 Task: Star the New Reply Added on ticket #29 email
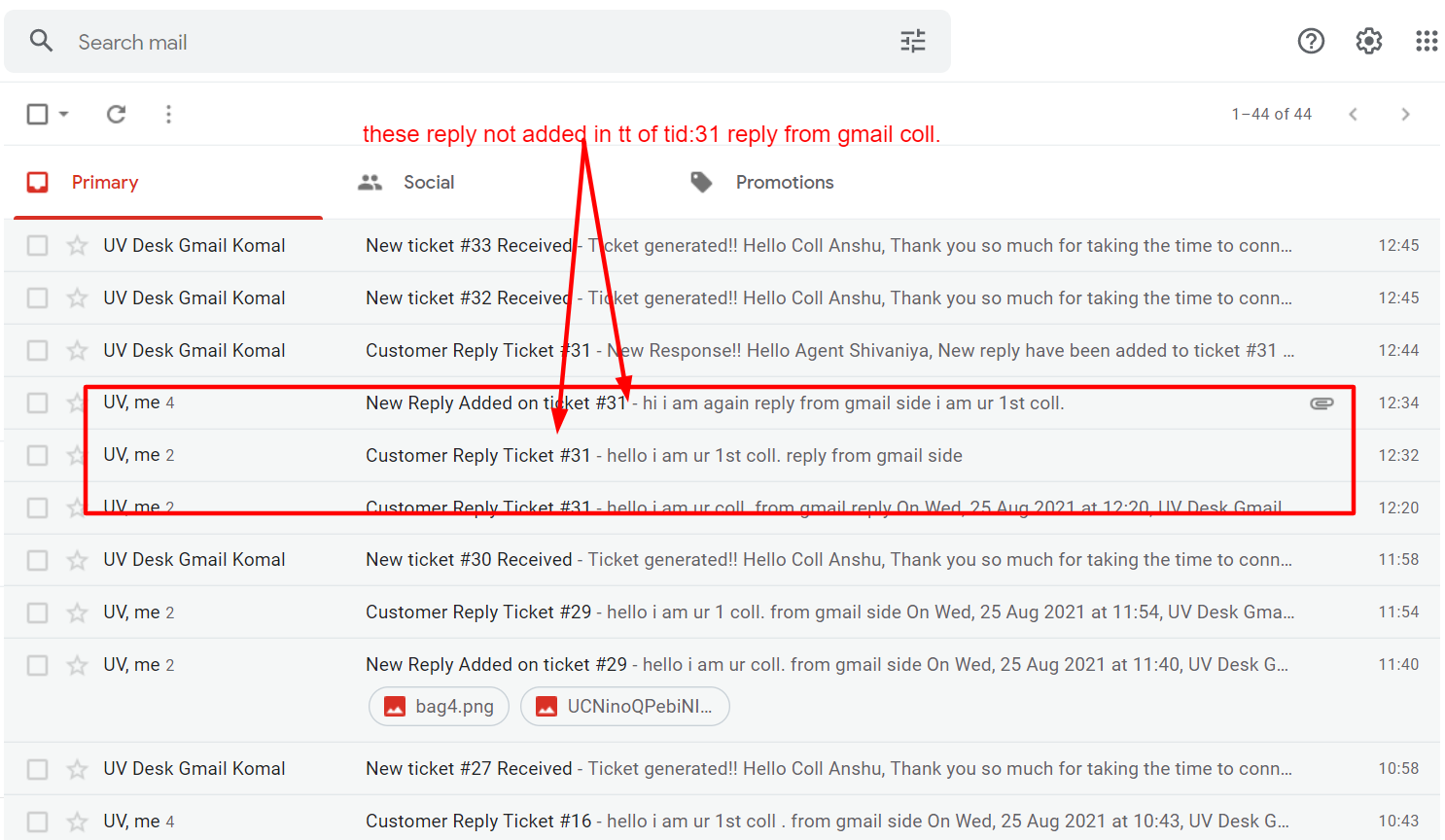(77, 665)
